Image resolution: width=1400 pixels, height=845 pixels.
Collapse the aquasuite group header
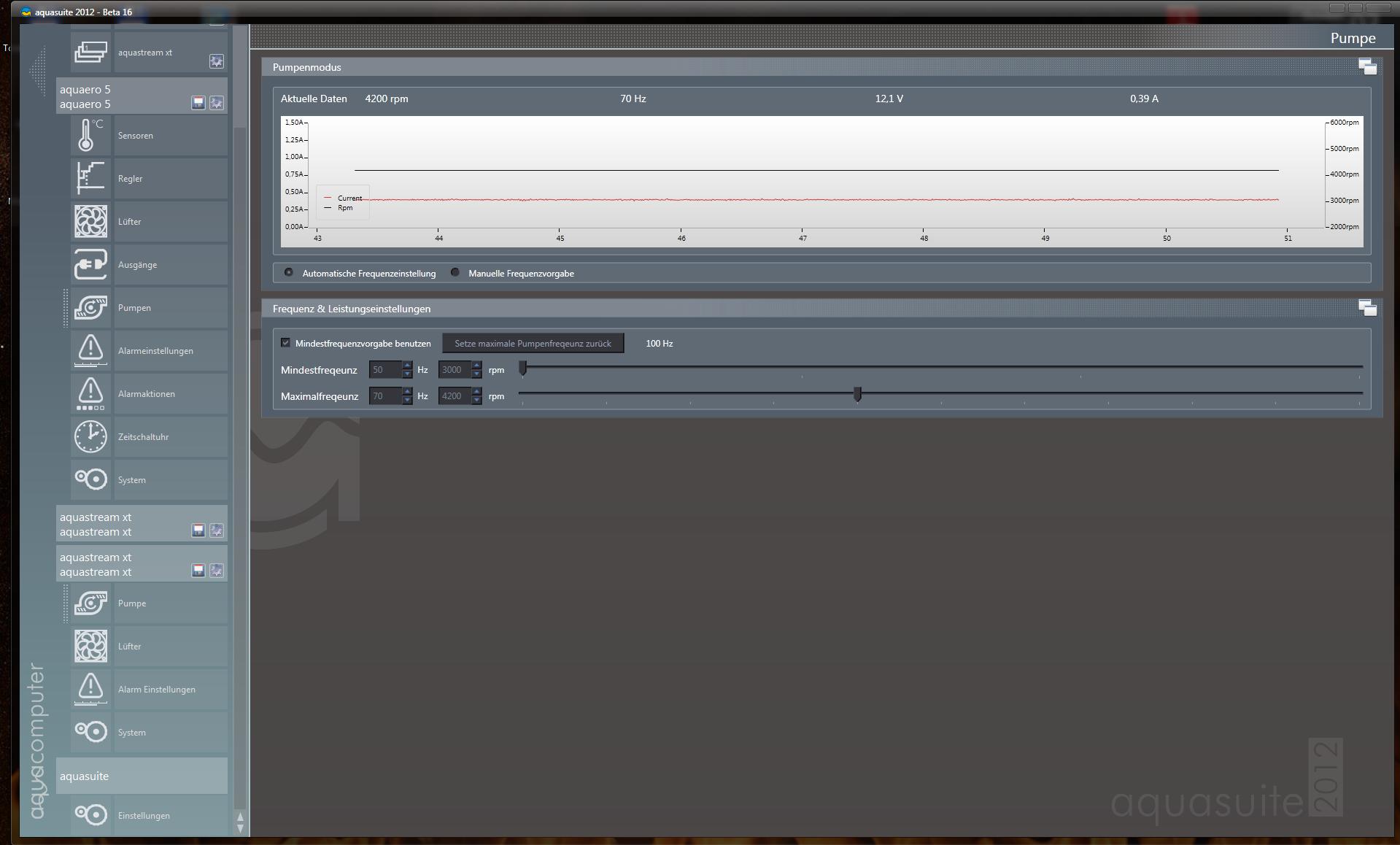(x=142, y=776)
